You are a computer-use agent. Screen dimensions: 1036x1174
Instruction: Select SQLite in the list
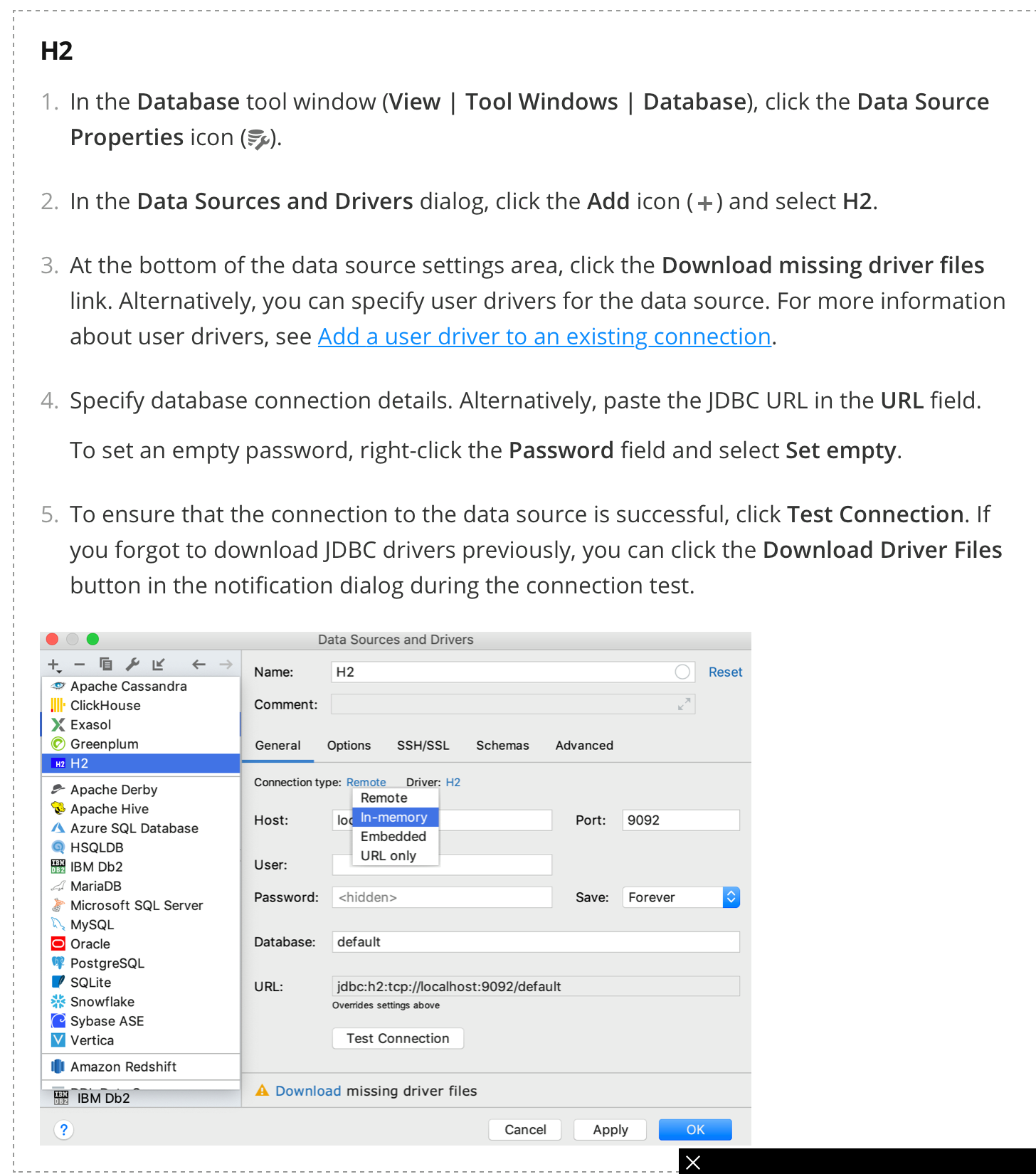pyautogui.click(x=141, y=983)
